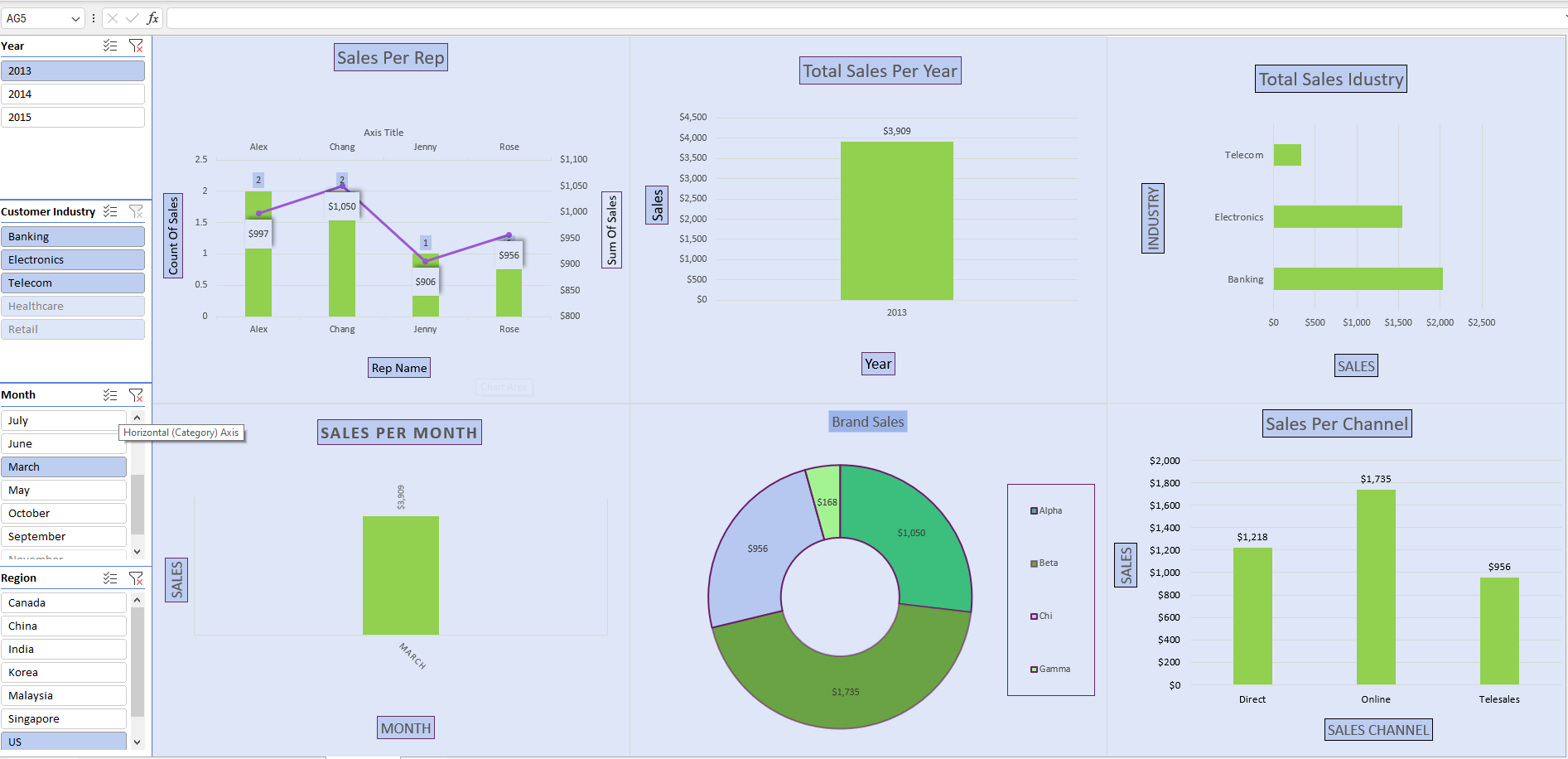Enable multi-select on the Region slicer
Image resolution: width=1568 pixels, height=759 pixels.
110,578
